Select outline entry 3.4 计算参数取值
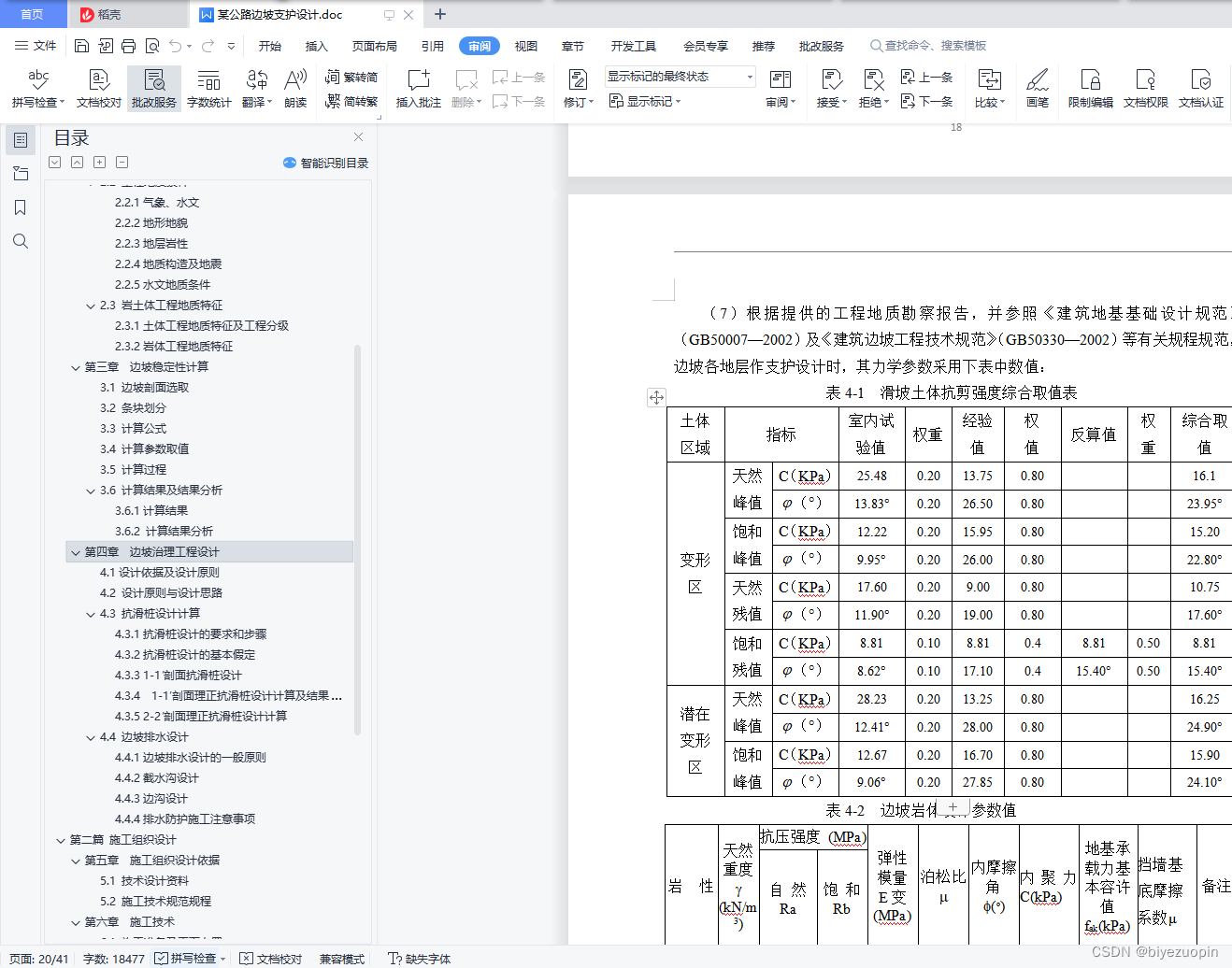Viewport: 1232px width, 968px height. (x=145, y=449)
